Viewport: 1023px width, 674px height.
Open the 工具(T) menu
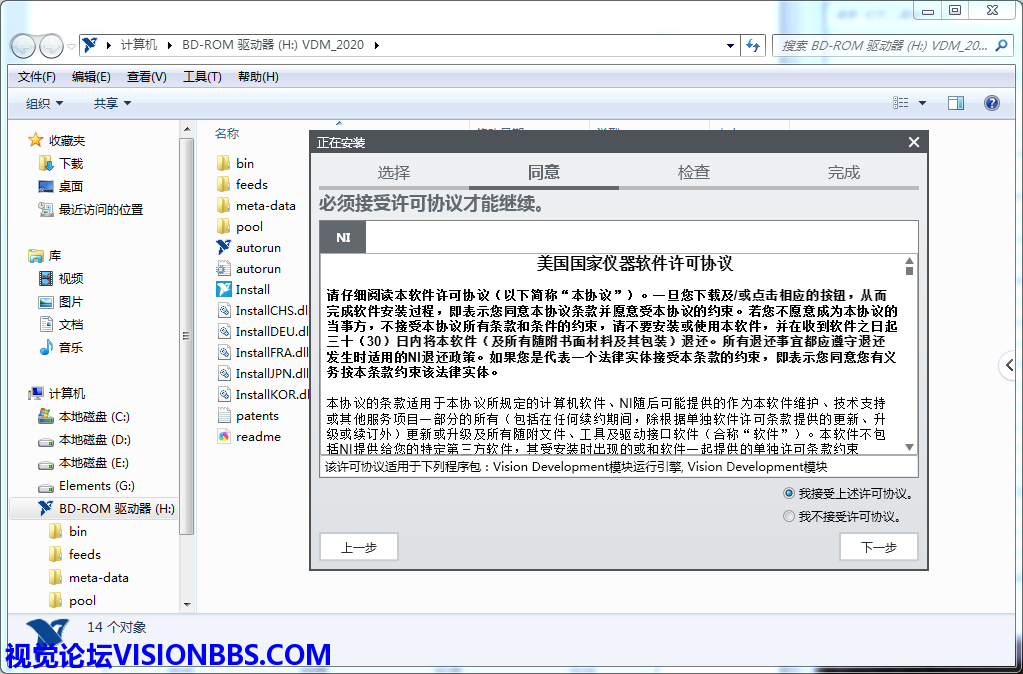pos(201,77)
